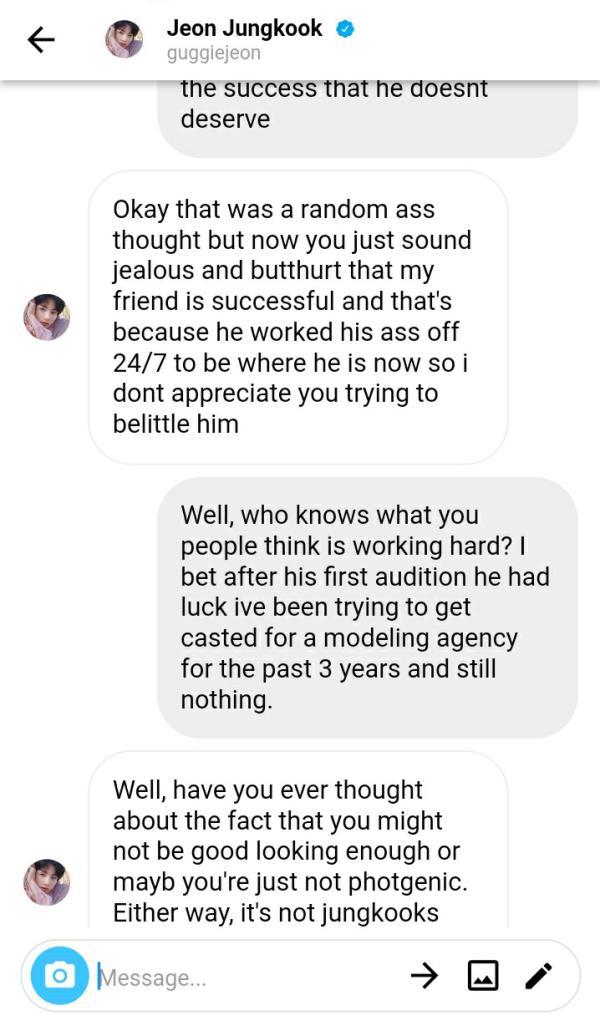600x1031 pixels.
Task: Click the guggiejeon username
Action: click(213, 53)
